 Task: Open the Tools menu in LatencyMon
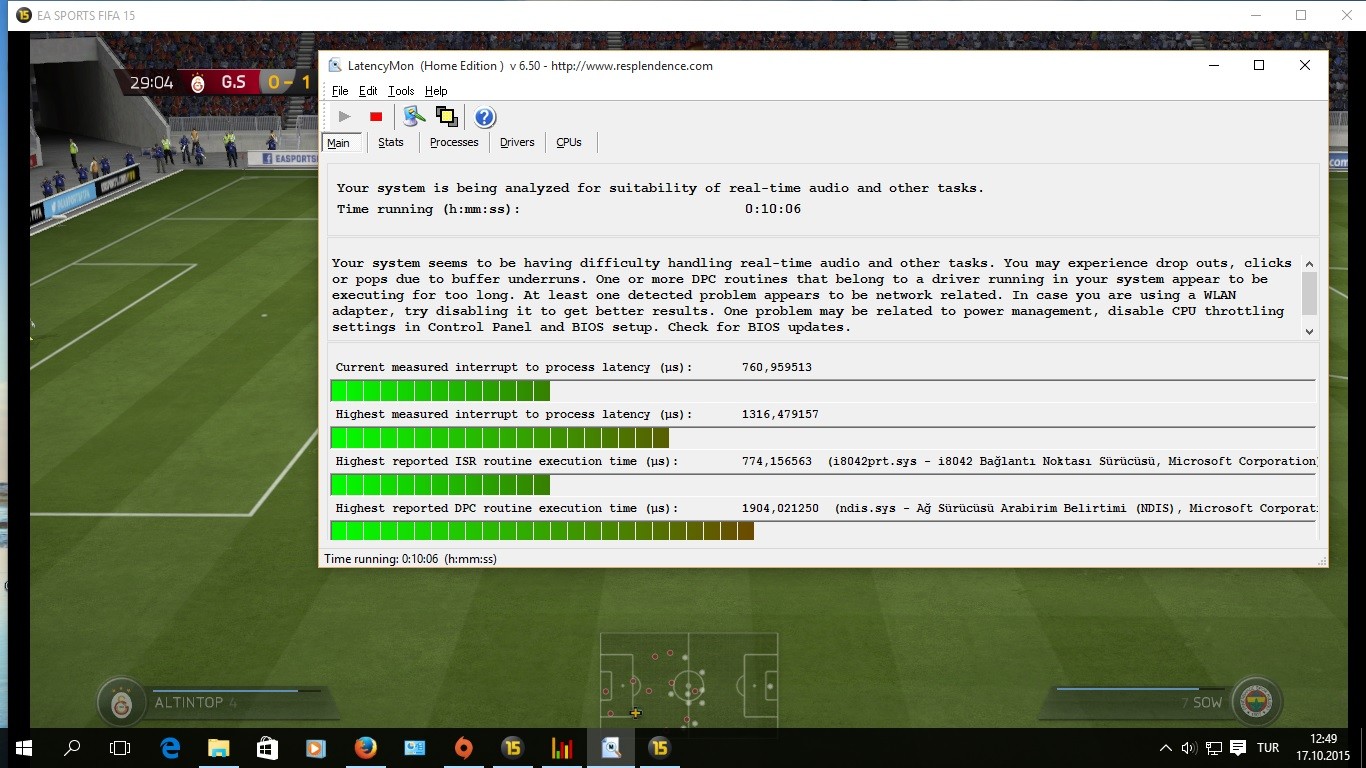(x=401, y=91)
